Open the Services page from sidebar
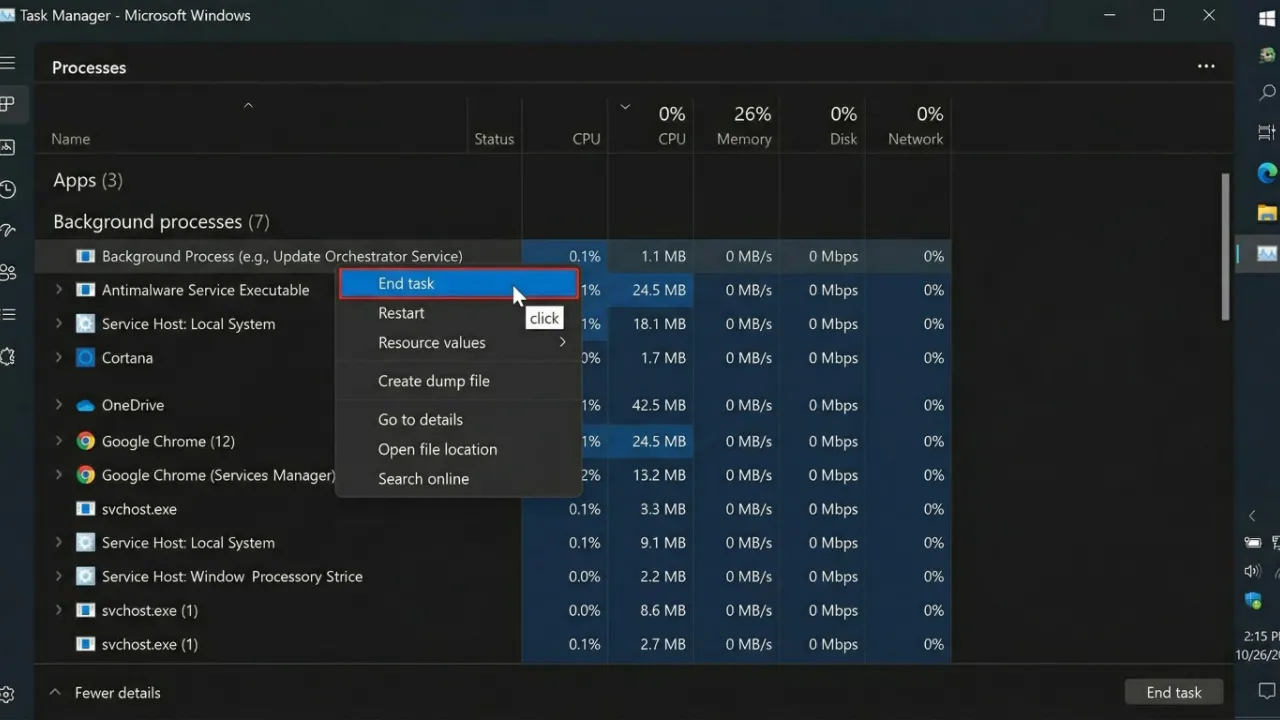 [8, 357]
